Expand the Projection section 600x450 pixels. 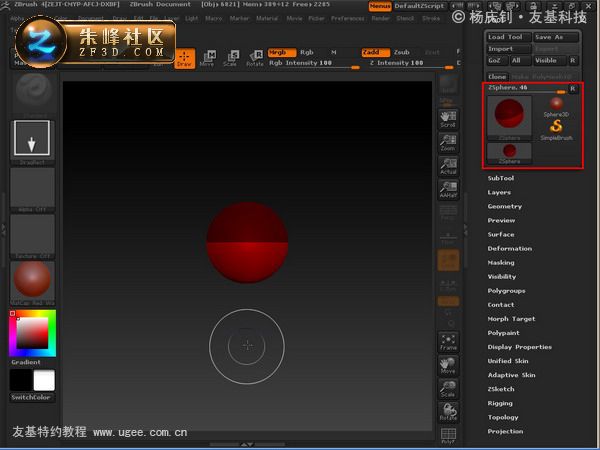(505, 432)
